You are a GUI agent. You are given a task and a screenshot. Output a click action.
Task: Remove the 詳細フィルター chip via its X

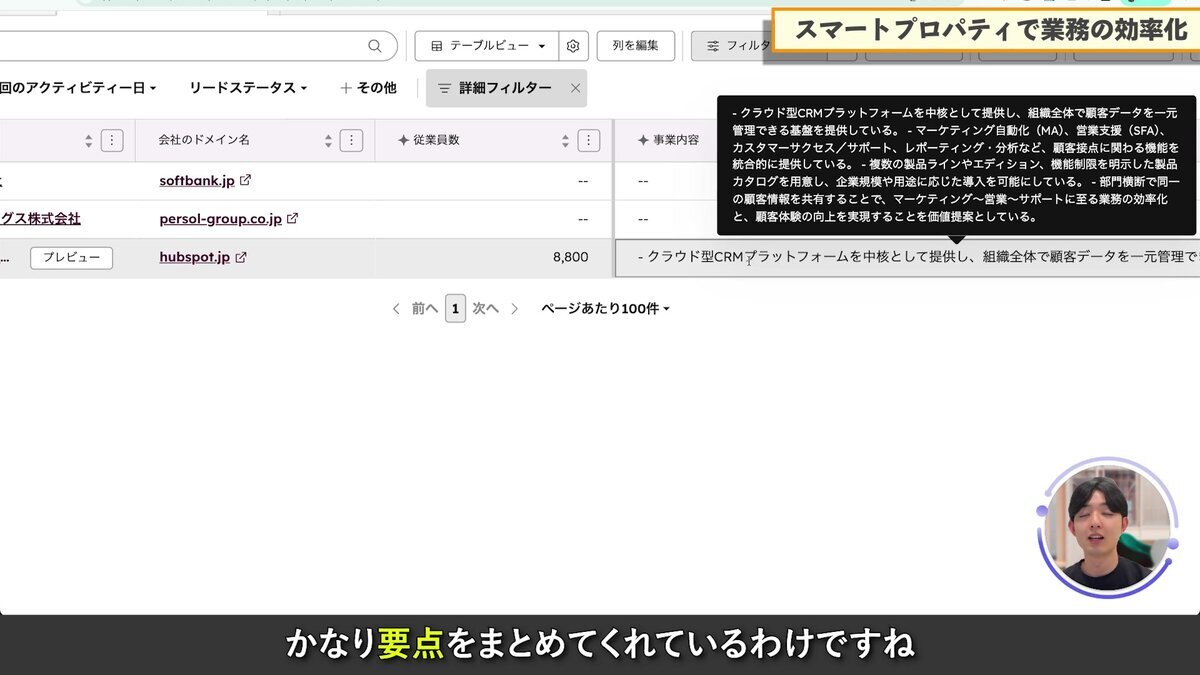(575, 88)
